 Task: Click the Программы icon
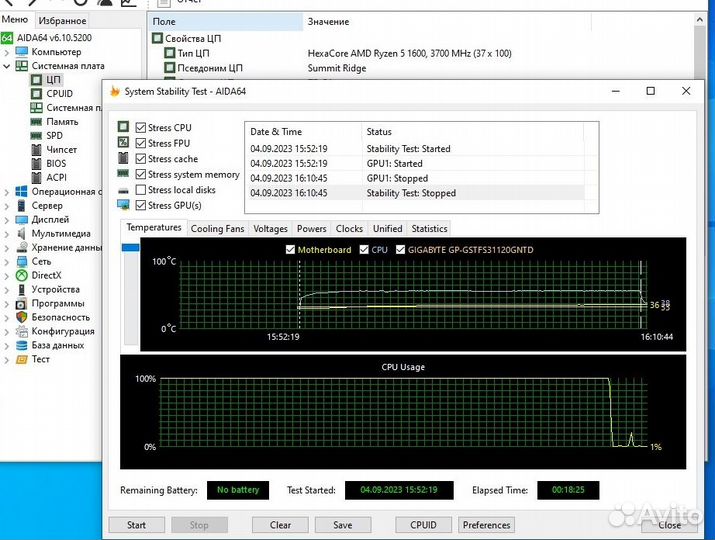pyautogui.click(x=21, y=304)
